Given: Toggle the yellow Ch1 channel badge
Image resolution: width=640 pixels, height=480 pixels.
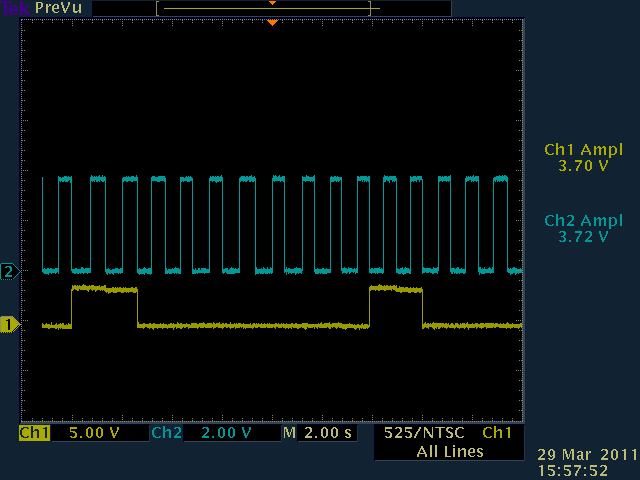Looking at the screenshot, I should click(34, 433).
